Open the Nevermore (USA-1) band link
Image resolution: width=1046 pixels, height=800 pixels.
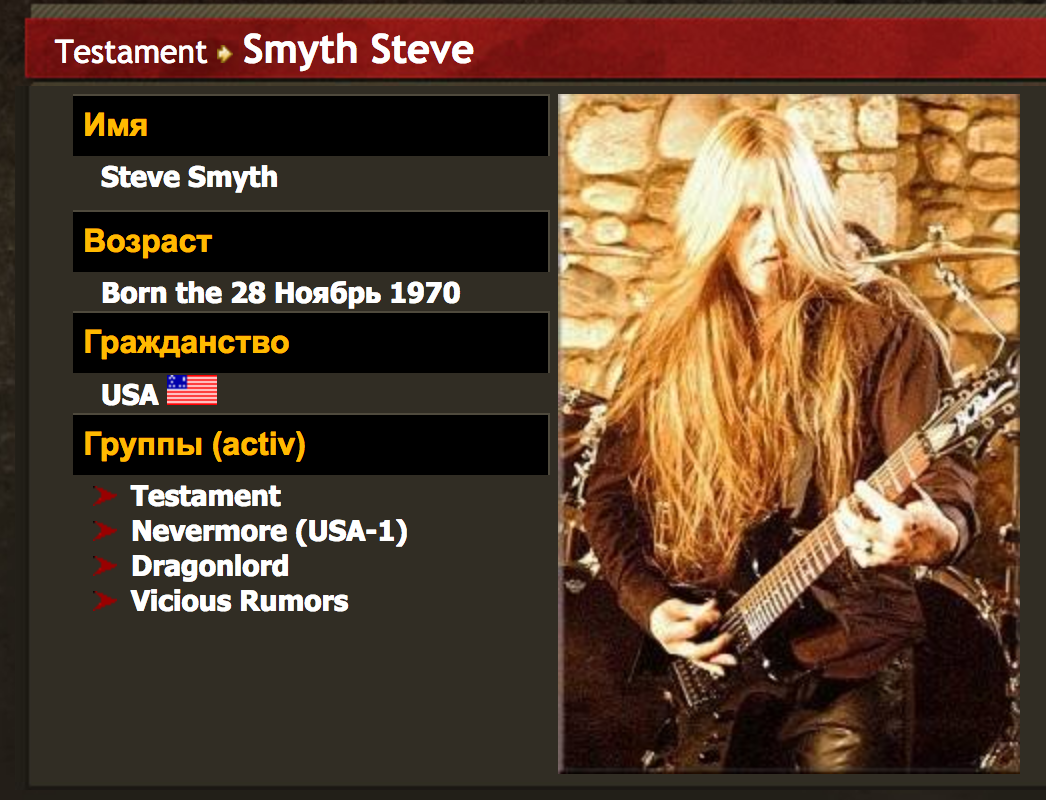point(270,531)
